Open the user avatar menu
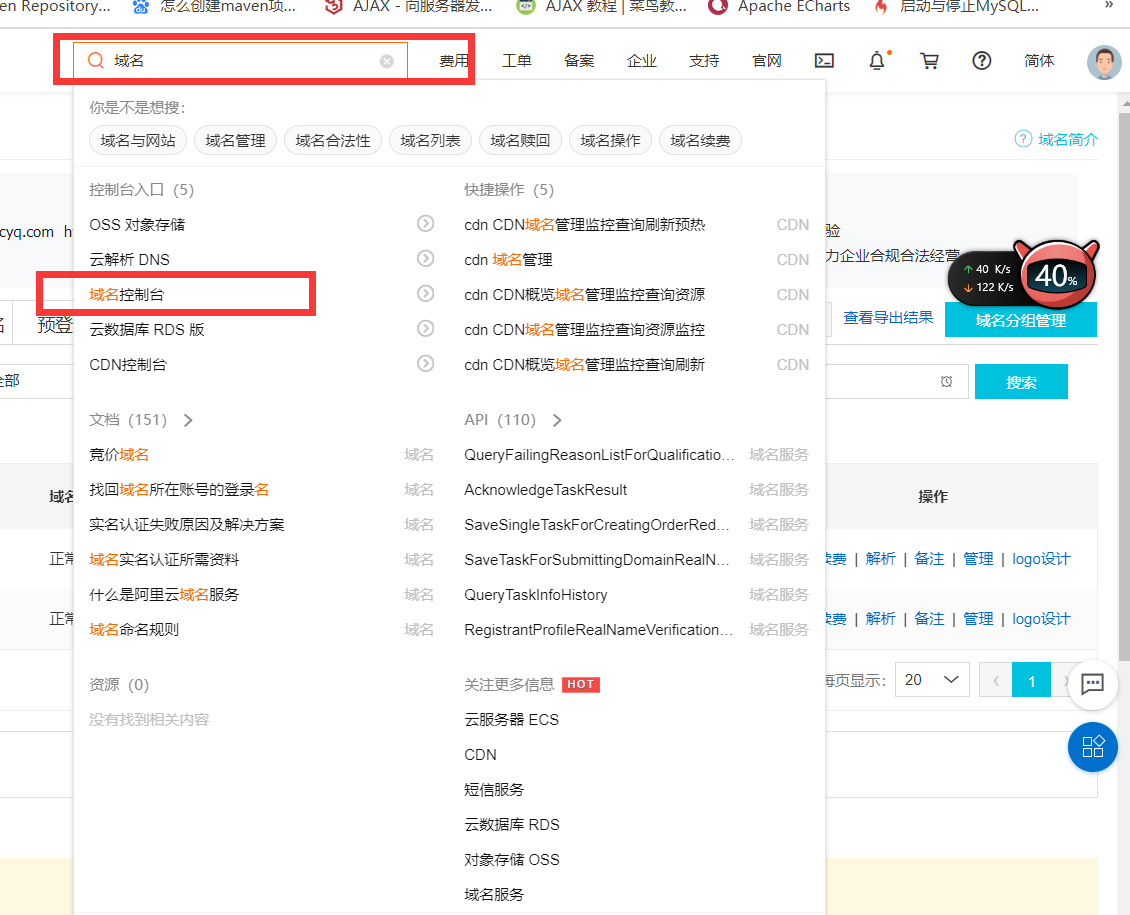This screenshot has height=915, width=1130. point(1104,62)
